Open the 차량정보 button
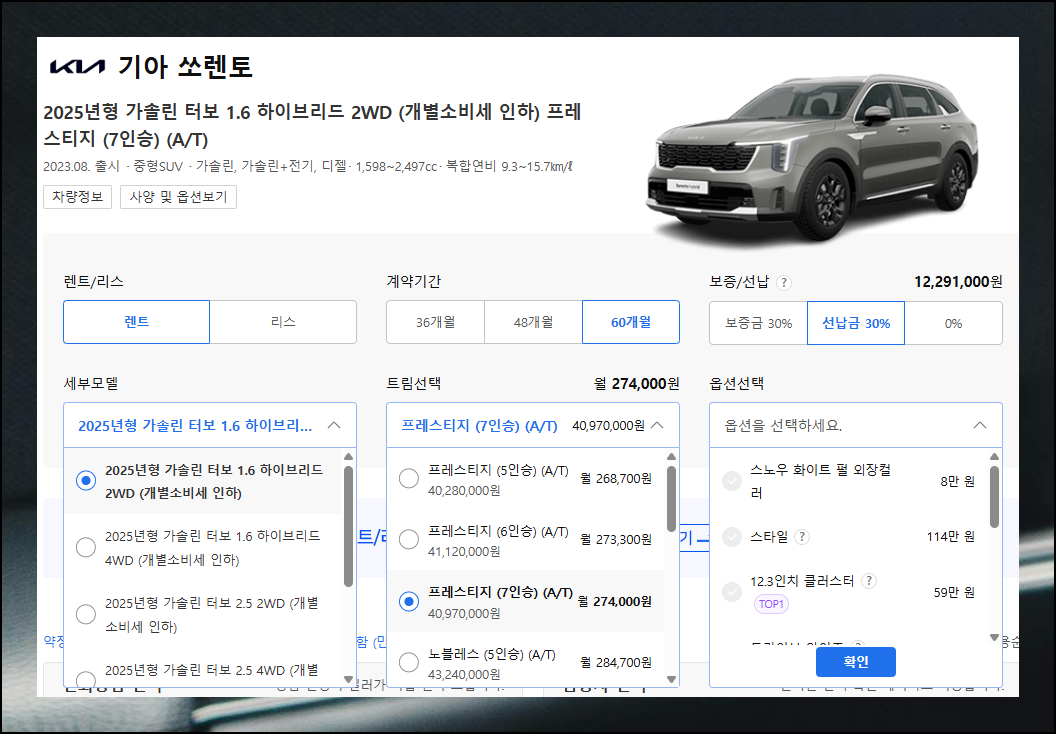 (77, 197)
